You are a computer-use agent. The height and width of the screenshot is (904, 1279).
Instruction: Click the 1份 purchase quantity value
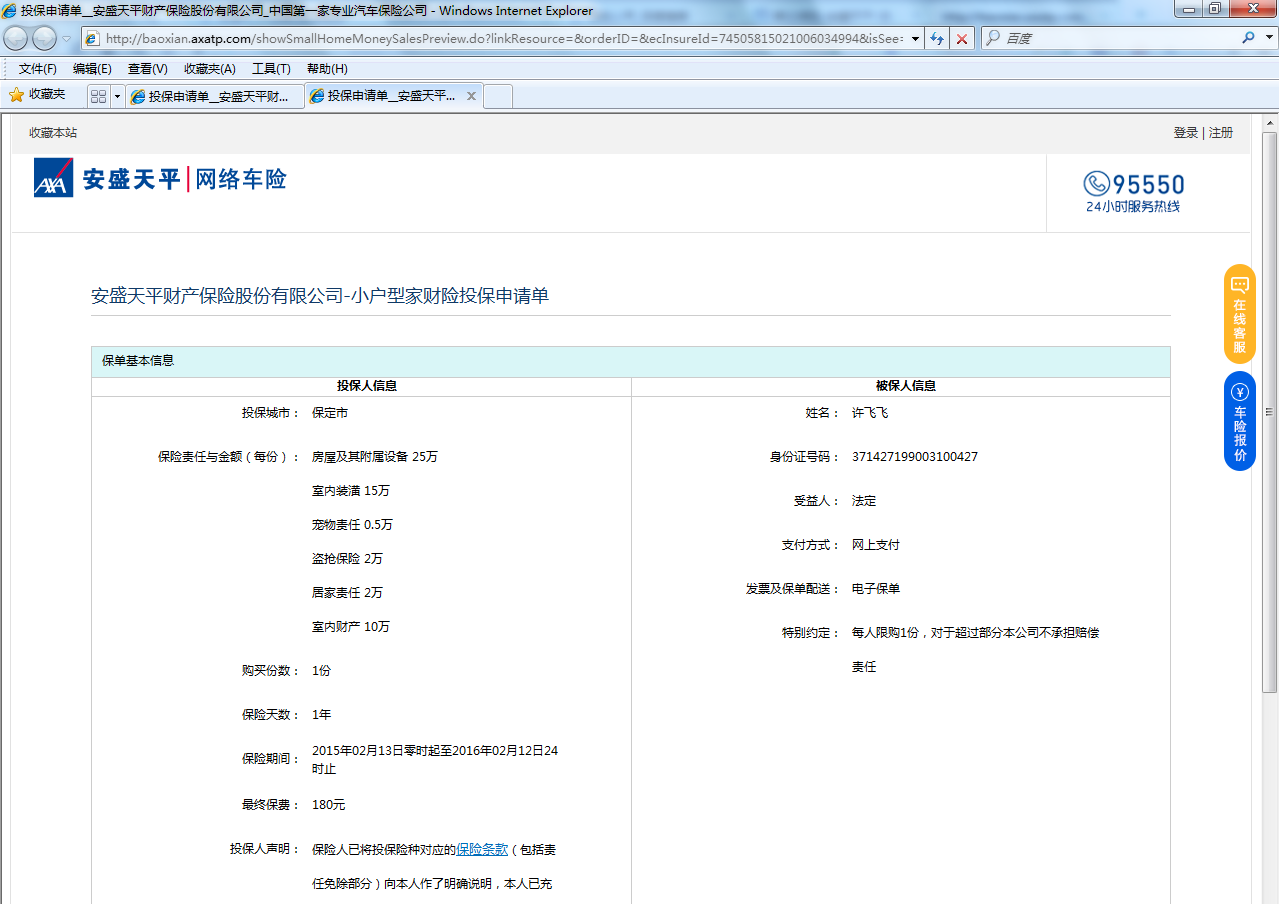pos(321,671)
